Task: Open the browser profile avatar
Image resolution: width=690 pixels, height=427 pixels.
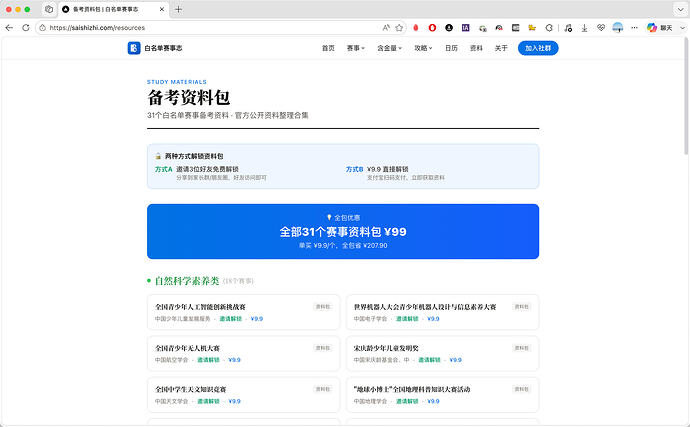Action: tap(618, 28)
